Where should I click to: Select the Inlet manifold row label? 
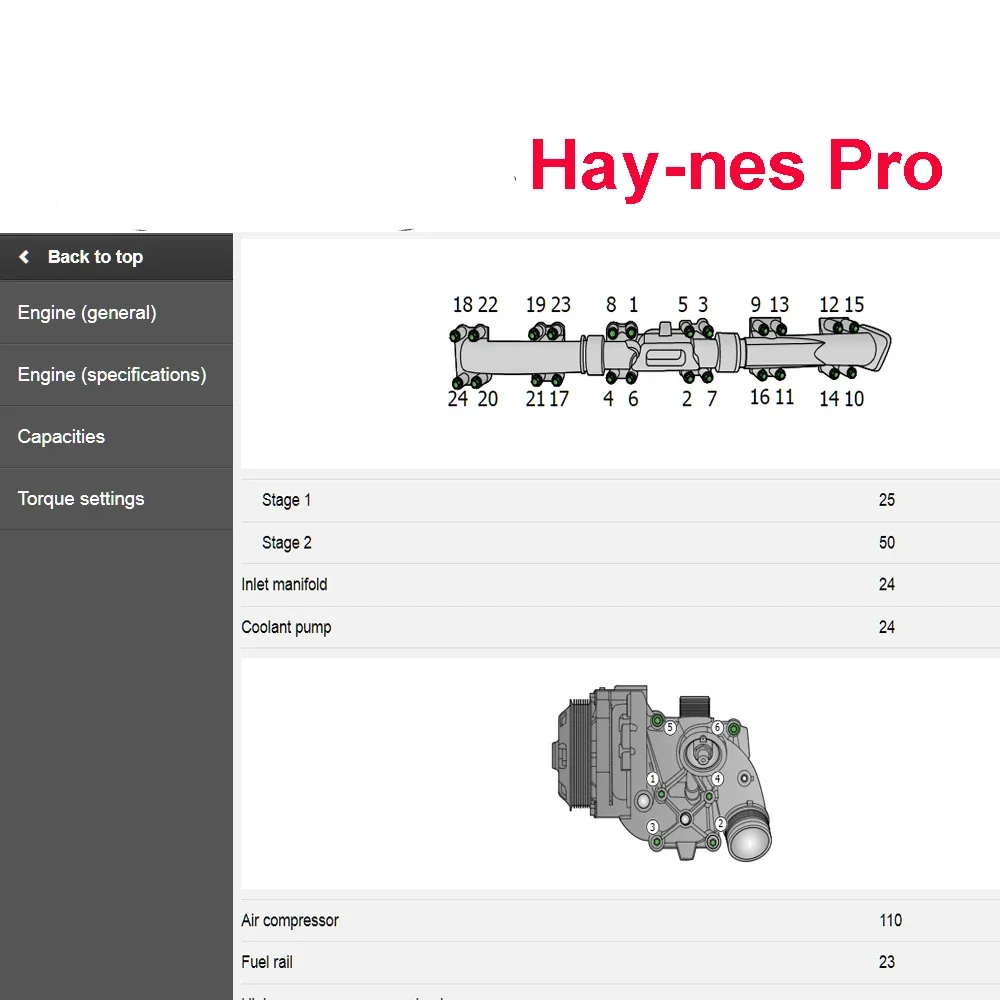pos(284,585)
